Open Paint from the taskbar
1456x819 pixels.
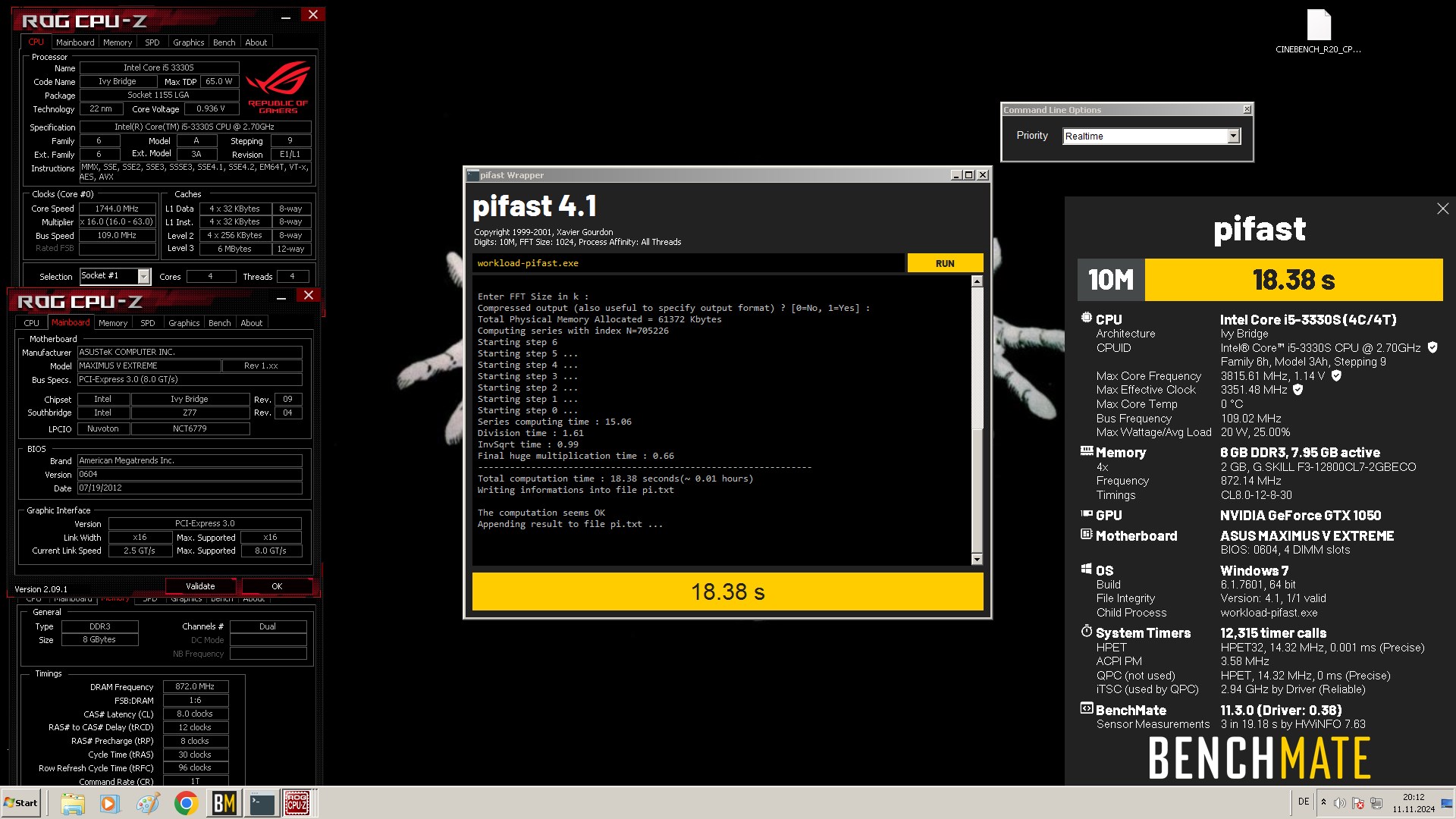(x=148, y=803)
